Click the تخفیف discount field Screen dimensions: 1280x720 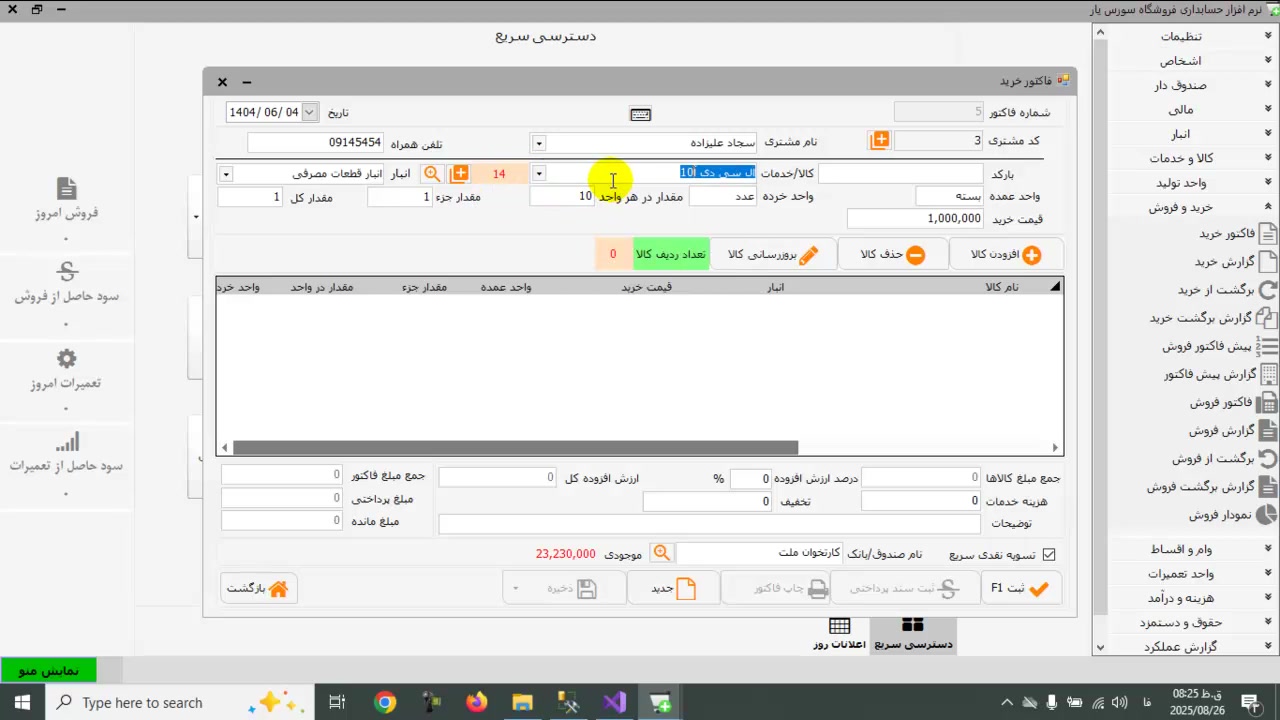(707, 501)
